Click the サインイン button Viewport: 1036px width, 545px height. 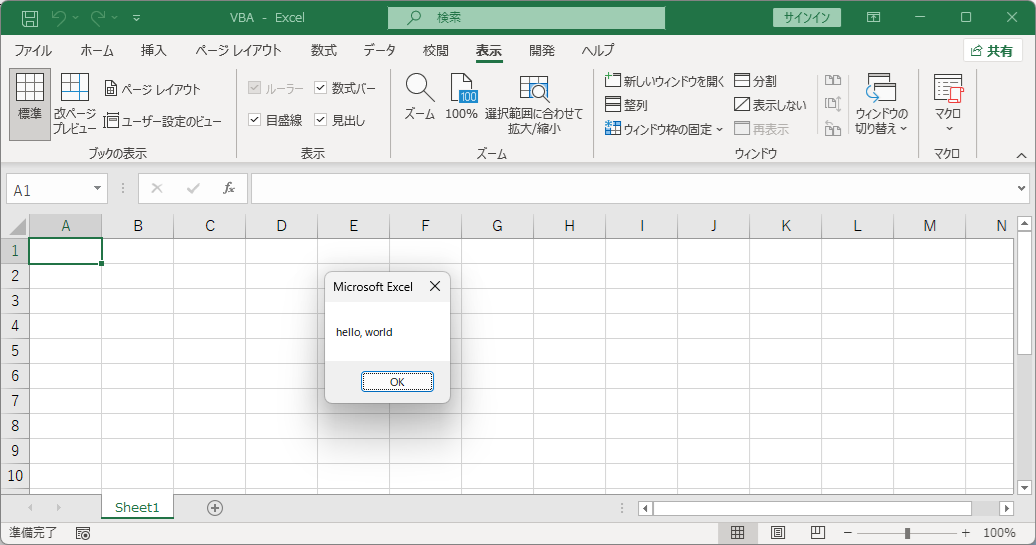click(x=806, y=18)
